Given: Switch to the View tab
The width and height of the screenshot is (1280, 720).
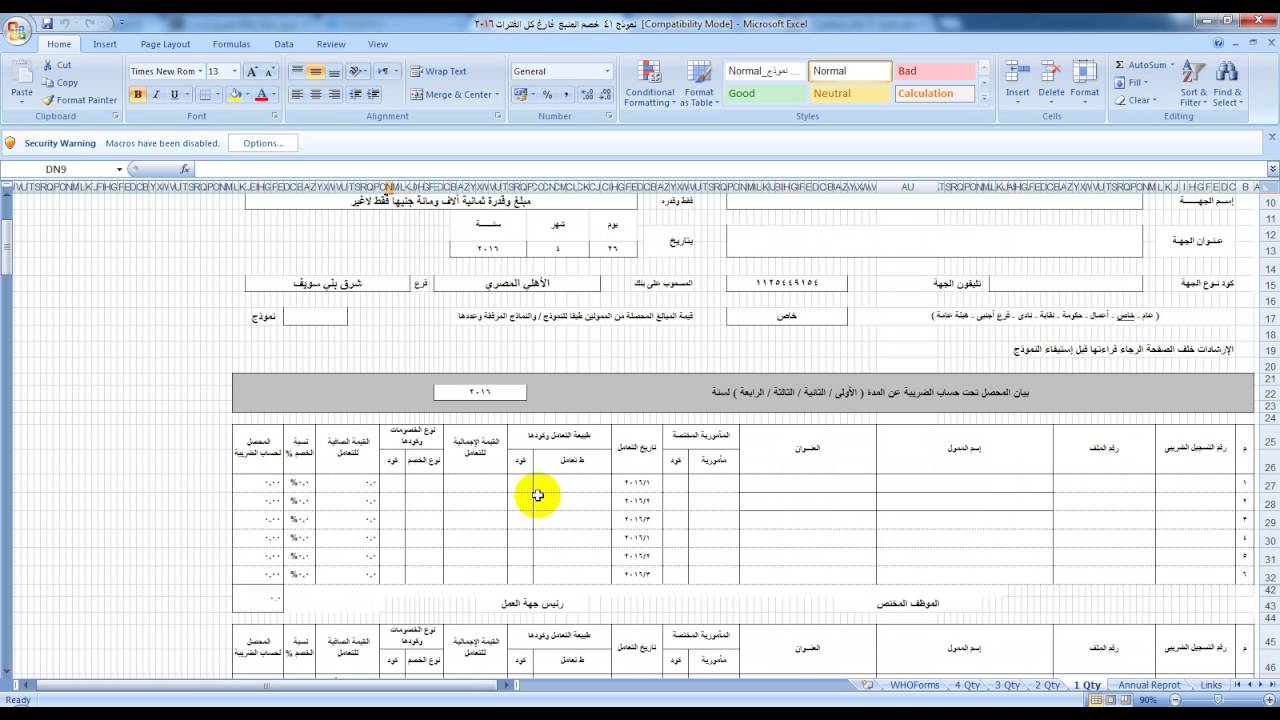Looking at the screenshot, I should pos(378,44).
